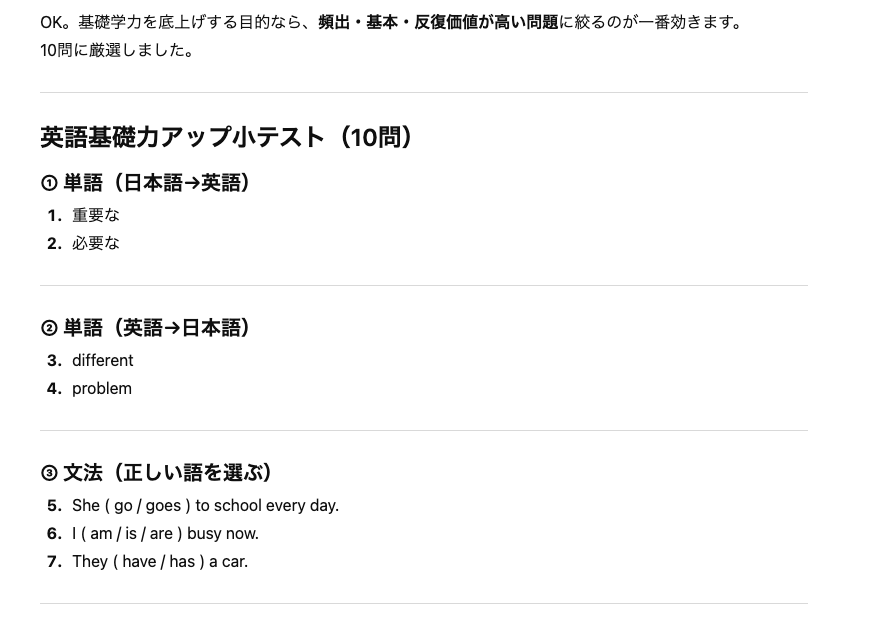
Task: Click the line 10問に厳選しました。
Action: coord(117,50)
